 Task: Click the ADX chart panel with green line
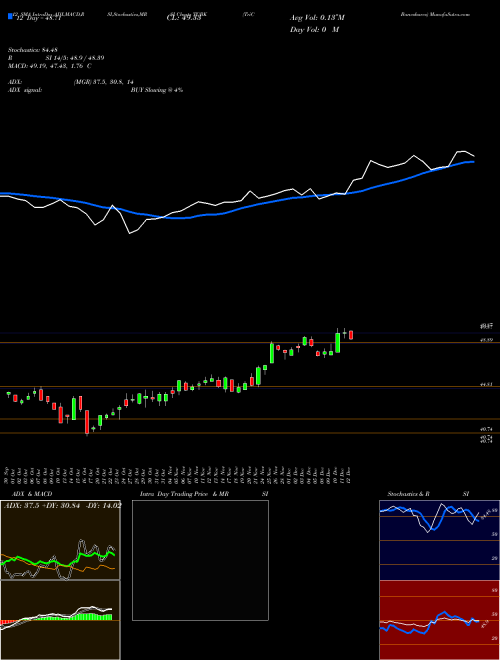tap(60, 540)
